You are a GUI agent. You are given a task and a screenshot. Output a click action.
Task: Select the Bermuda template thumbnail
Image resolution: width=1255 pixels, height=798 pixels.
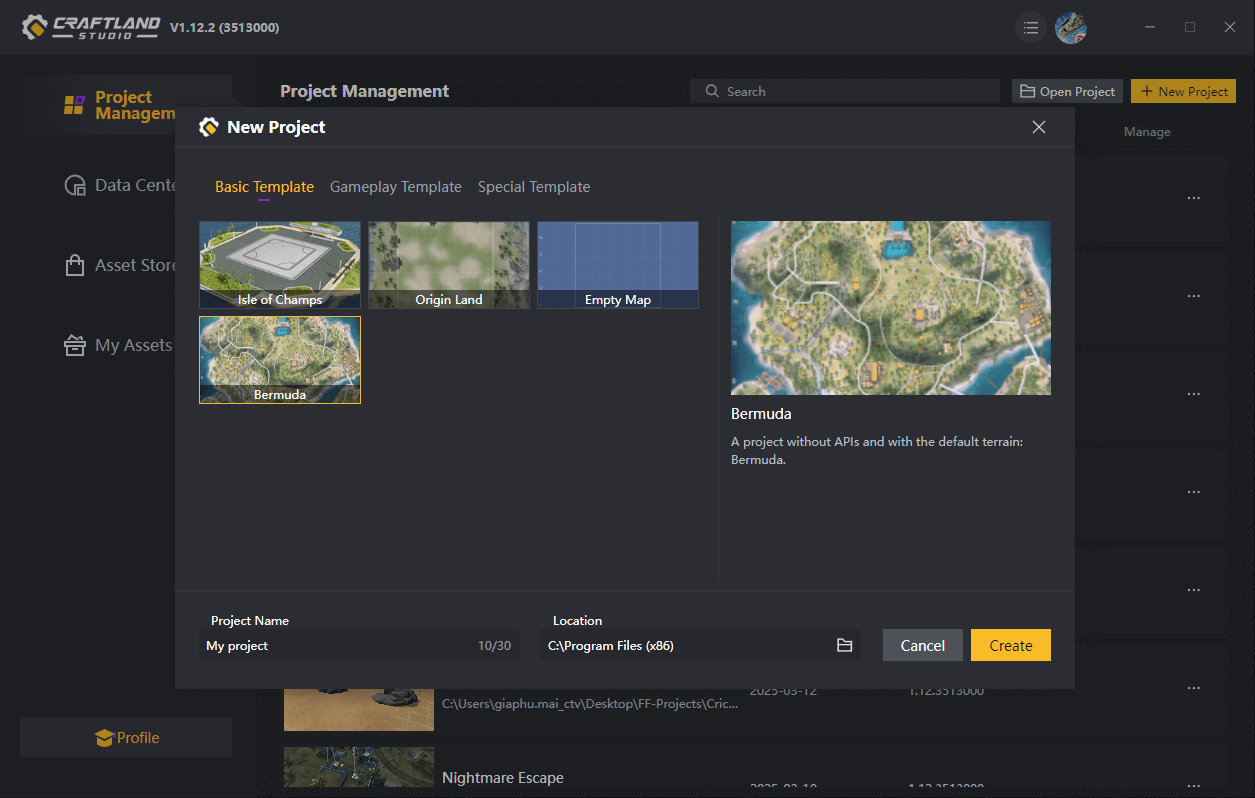(x=280, y=360)
